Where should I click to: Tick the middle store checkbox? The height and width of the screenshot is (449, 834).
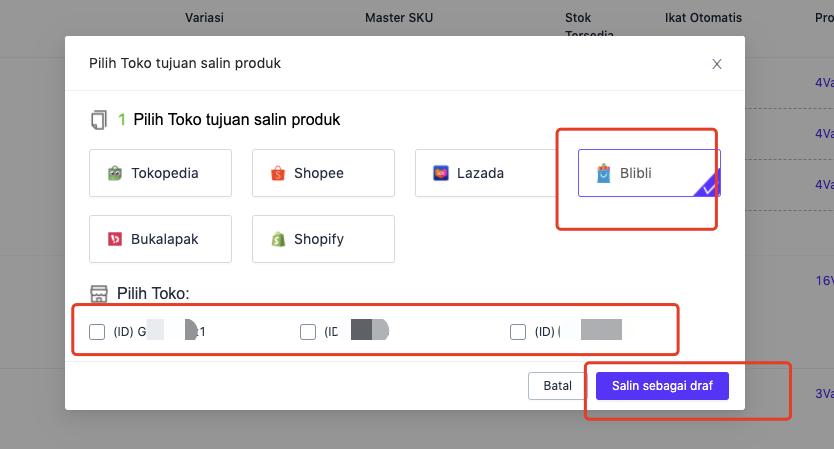point(308,332)
